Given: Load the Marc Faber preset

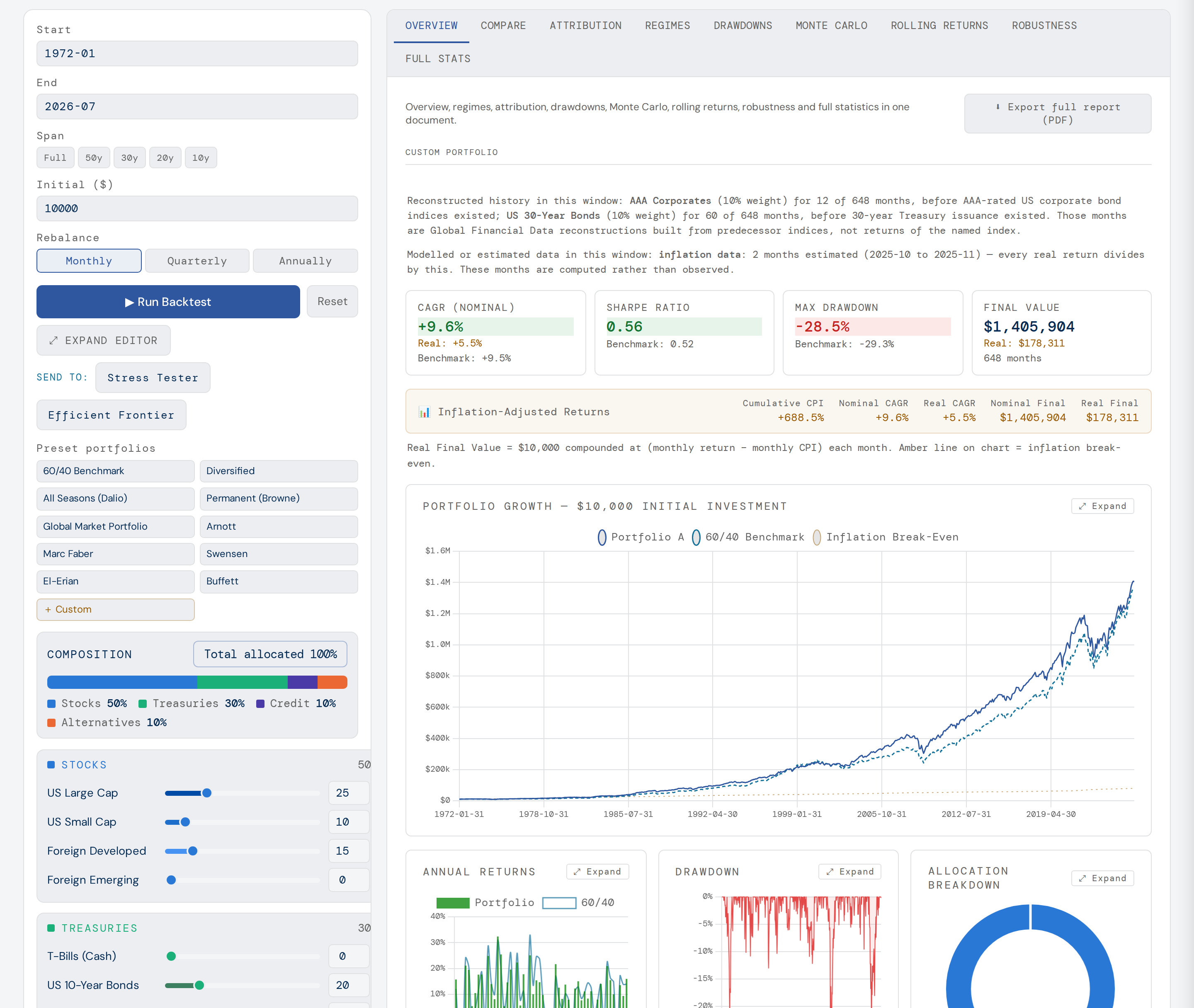Looking at the screenshot, I should (x=115, y=554).
